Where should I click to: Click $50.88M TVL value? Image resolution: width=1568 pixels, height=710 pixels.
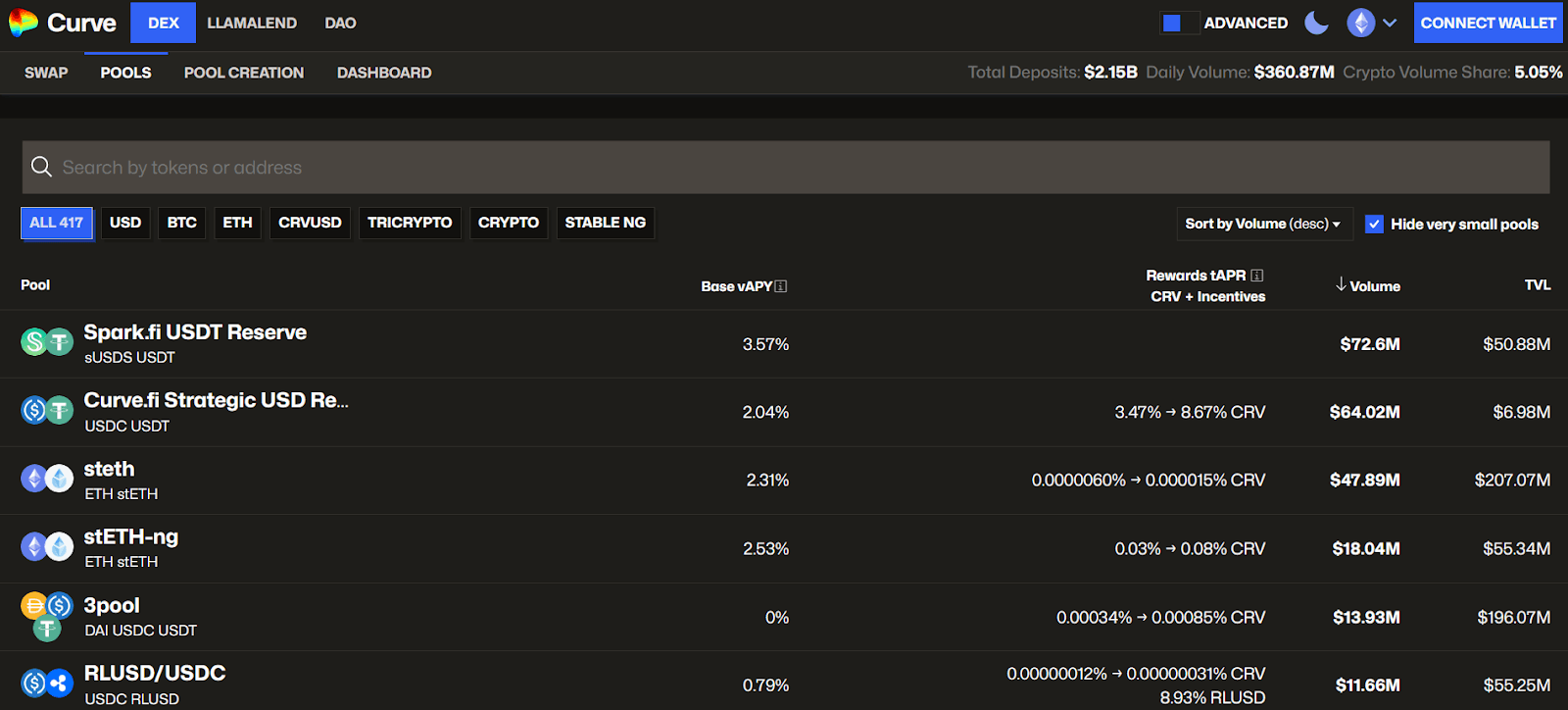pyautogui.click(x=1517, y=344)
